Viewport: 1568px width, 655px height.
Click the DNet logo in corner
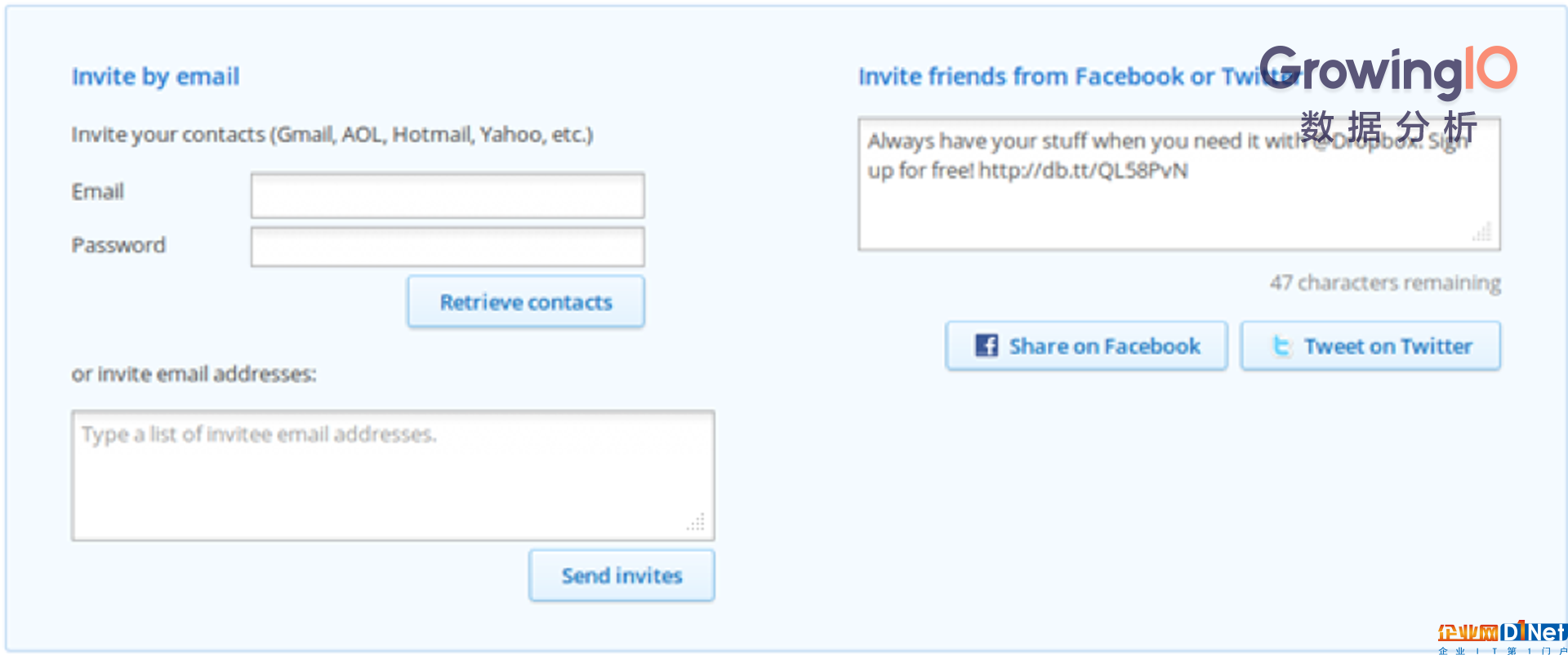point(1503,637)
